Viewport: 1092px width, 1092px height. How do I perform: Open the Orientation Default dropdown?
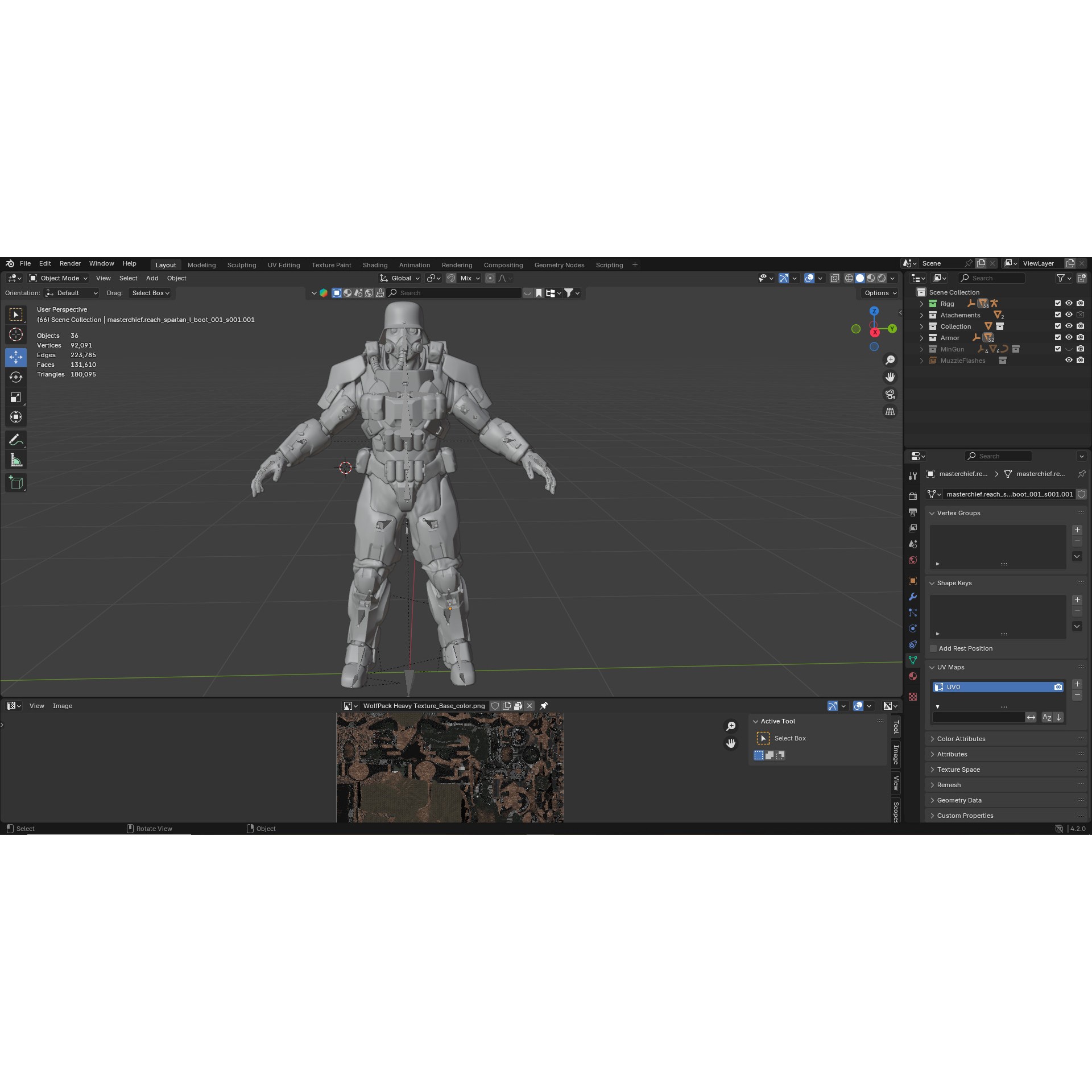tap(72, 293)
